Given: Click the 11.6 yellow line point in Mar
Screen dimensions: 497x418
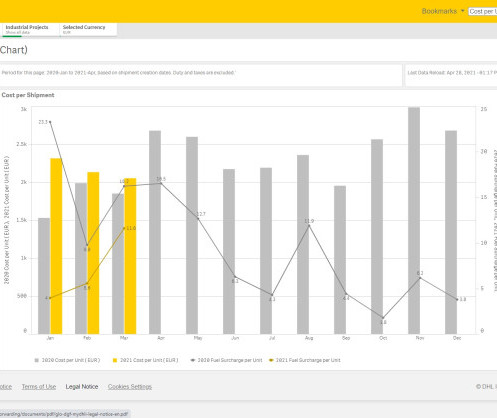Looking at the screenshot, I should (x=124, y=228).
